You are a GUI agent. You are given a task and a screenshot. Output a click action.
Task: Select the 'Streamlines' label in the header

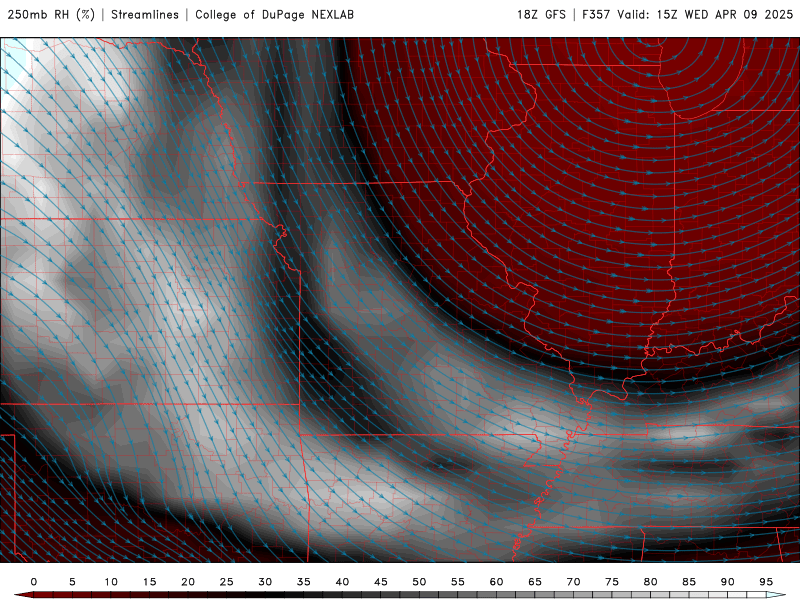(x=145, y=15)
